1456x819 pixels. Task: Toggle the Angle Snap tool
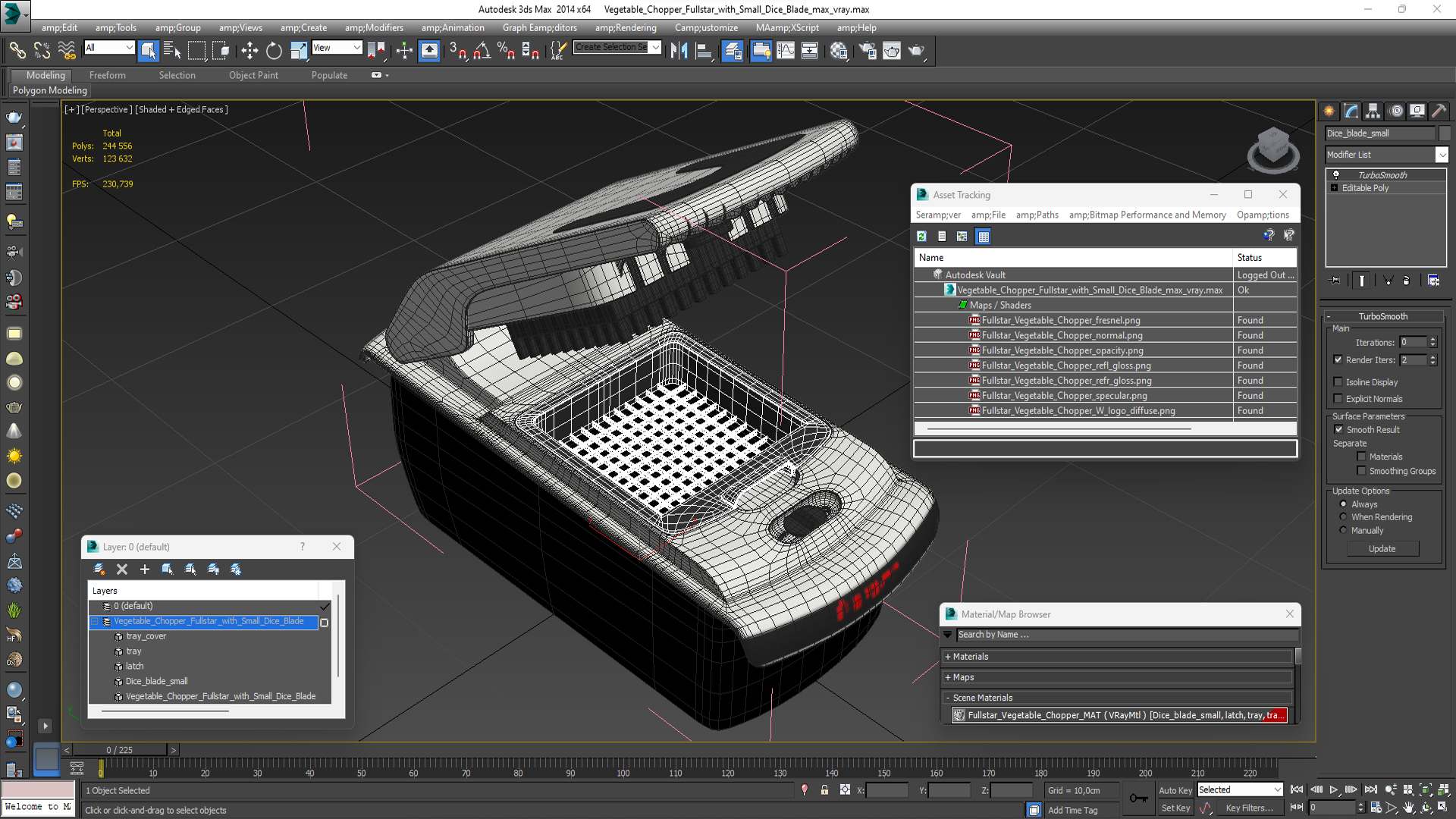tap(482, 51)
